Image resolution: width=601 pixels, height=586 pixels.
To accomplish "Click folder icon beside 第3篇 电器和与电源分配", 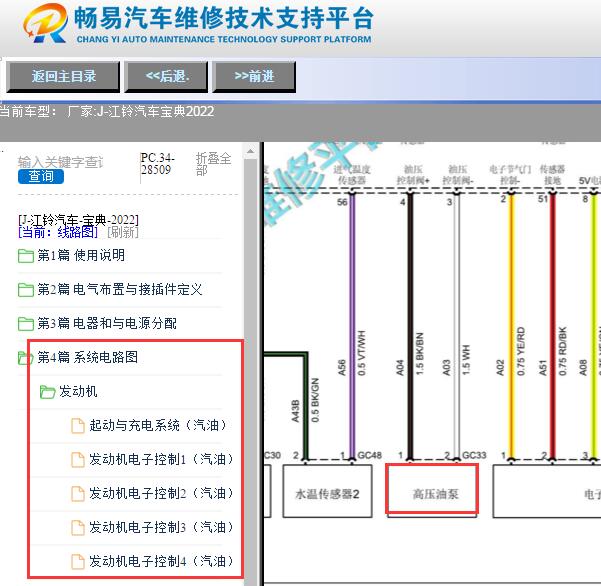I will 26,324.
